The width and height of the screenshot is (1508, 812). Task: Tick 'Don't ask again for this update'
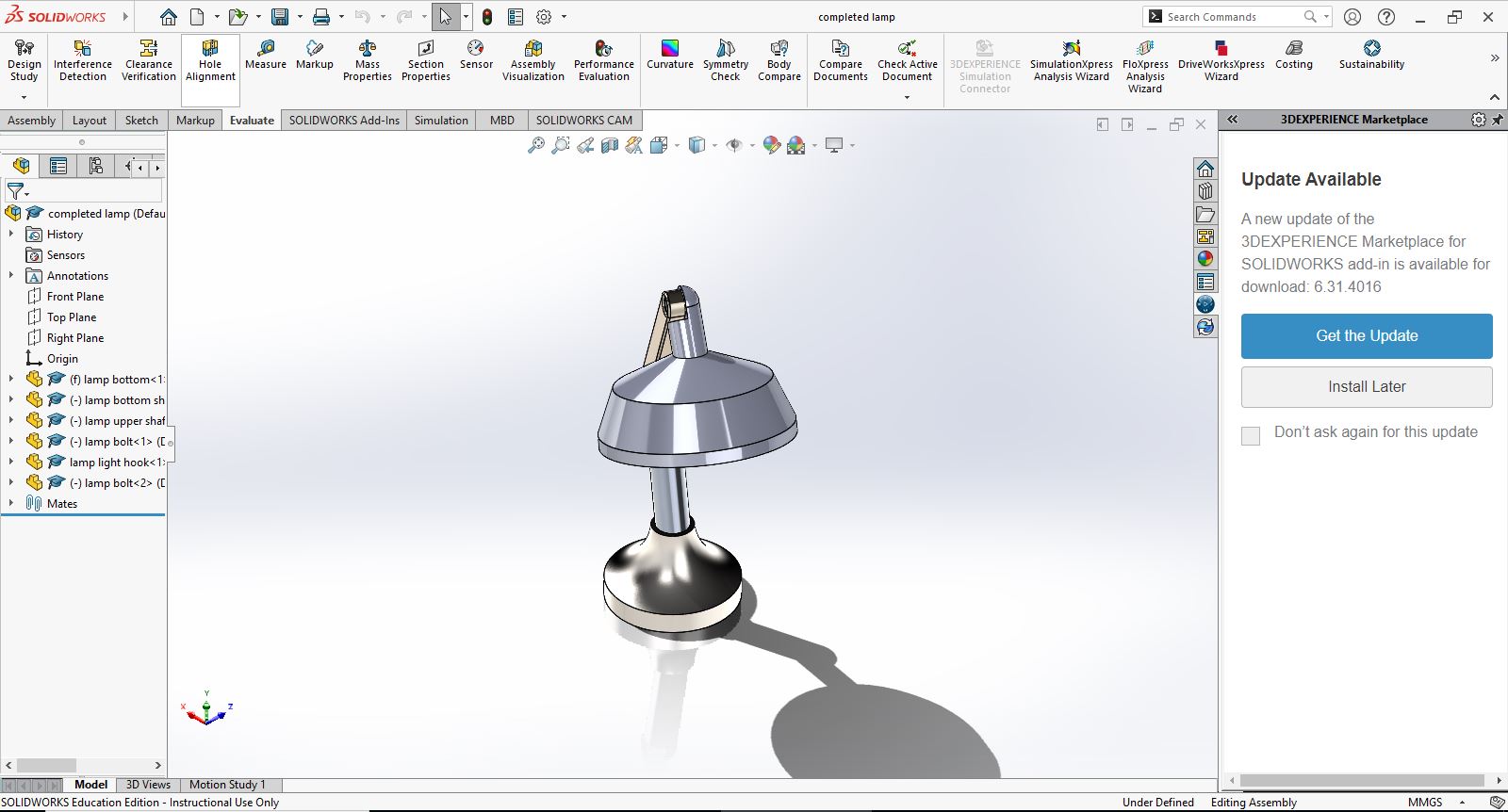pyautogui.click(x=1251, y=436)
